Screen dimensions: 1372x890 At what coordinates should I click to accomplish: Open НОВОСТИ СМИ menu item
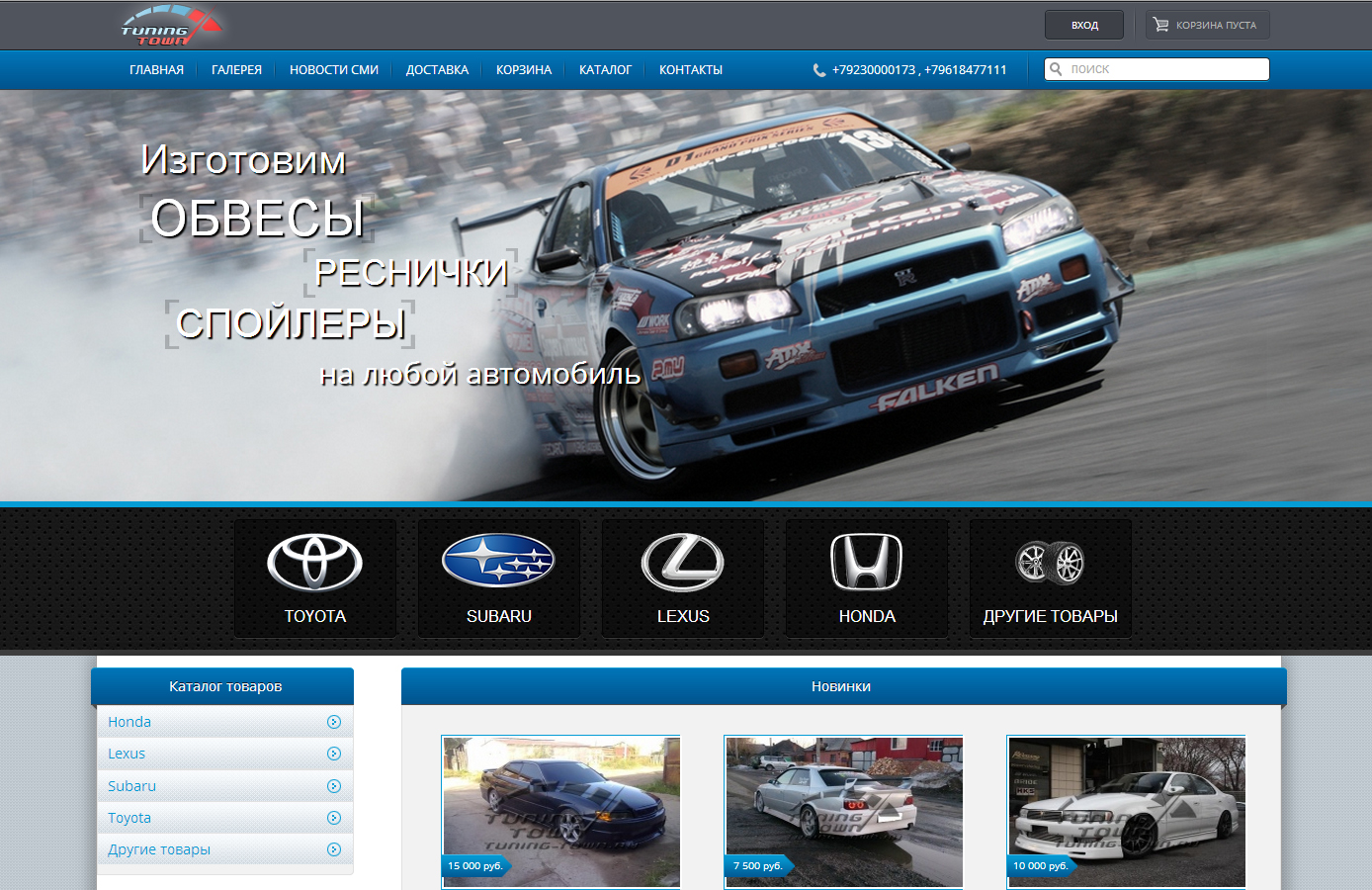pyautogui.click(x=334, y=70)
